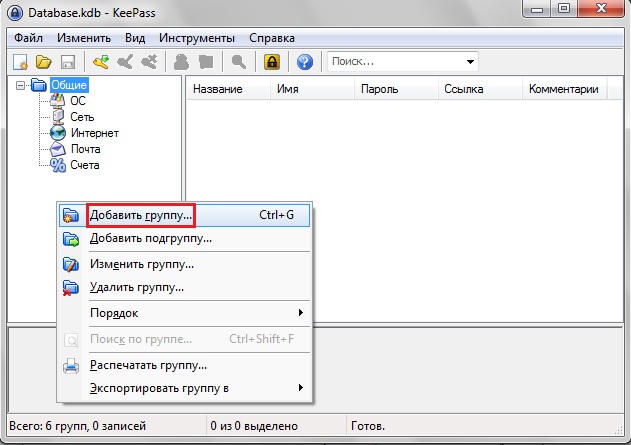Open Help via the question mark icon
The image size is (631, 445).
305,62
